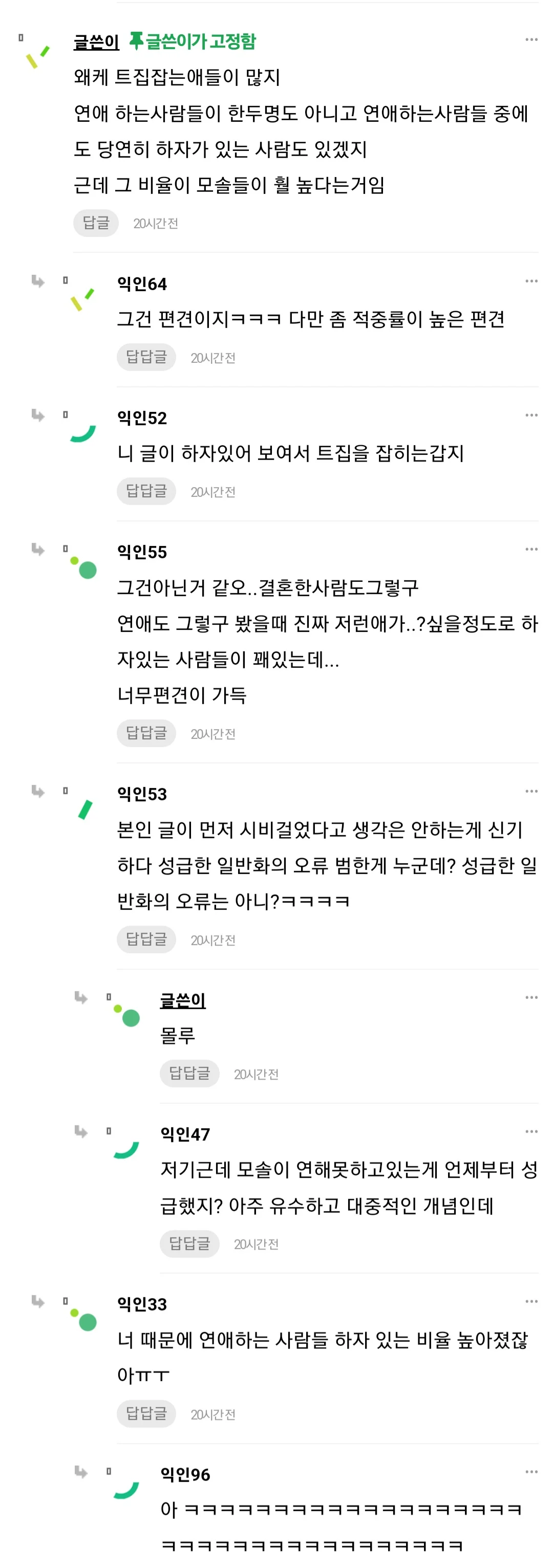Open the more options menu on the pinned comment
The image size is (553, 1568).
[x=531, y=38]
